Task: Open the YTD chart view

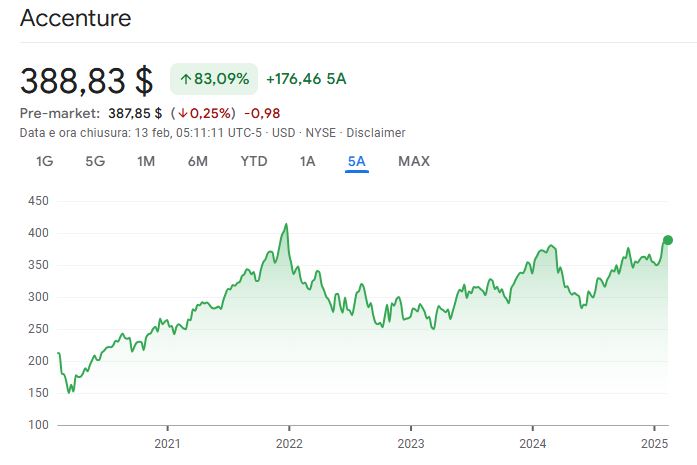Action: coord(254,161)
